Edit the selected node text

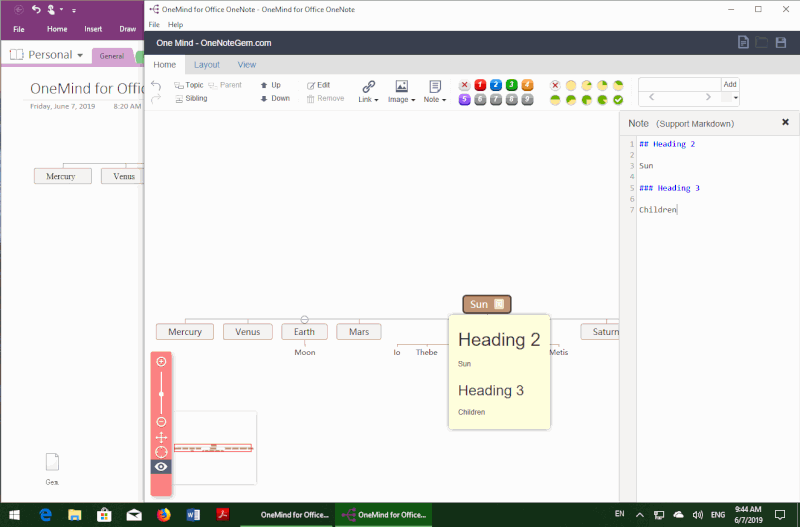318,85
